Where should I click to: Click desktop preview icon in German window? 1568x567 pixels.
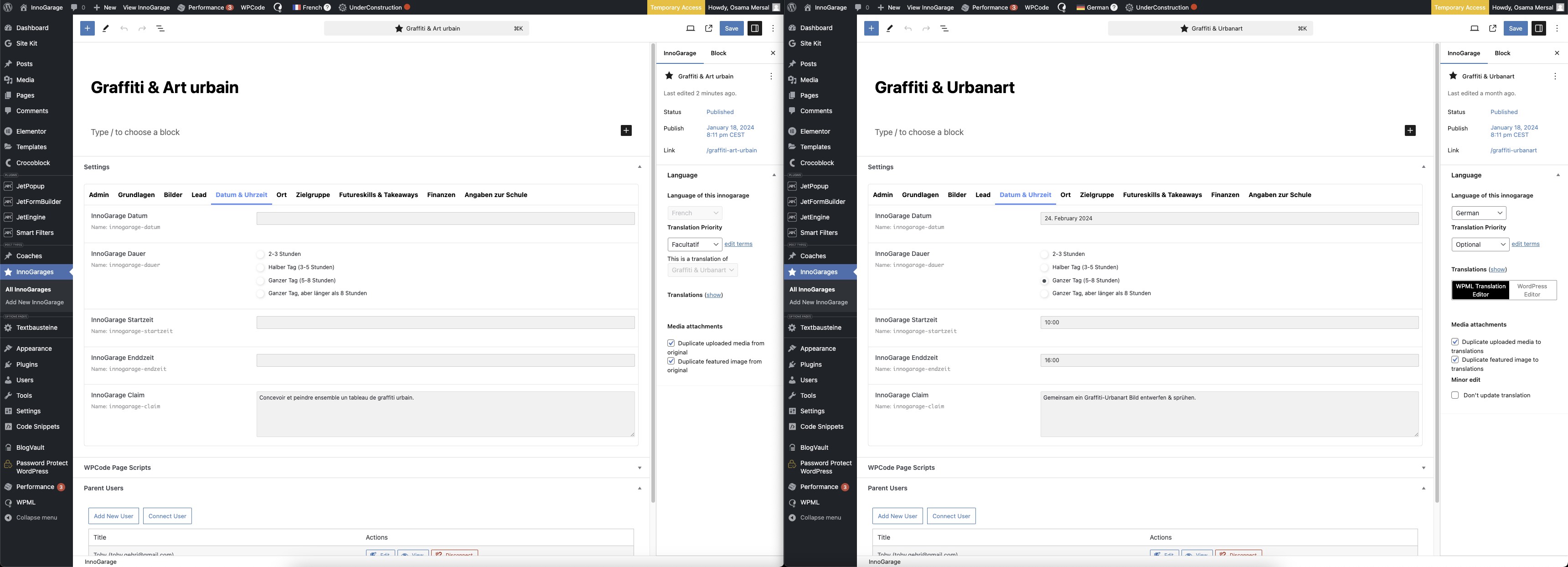(1474, 28)
